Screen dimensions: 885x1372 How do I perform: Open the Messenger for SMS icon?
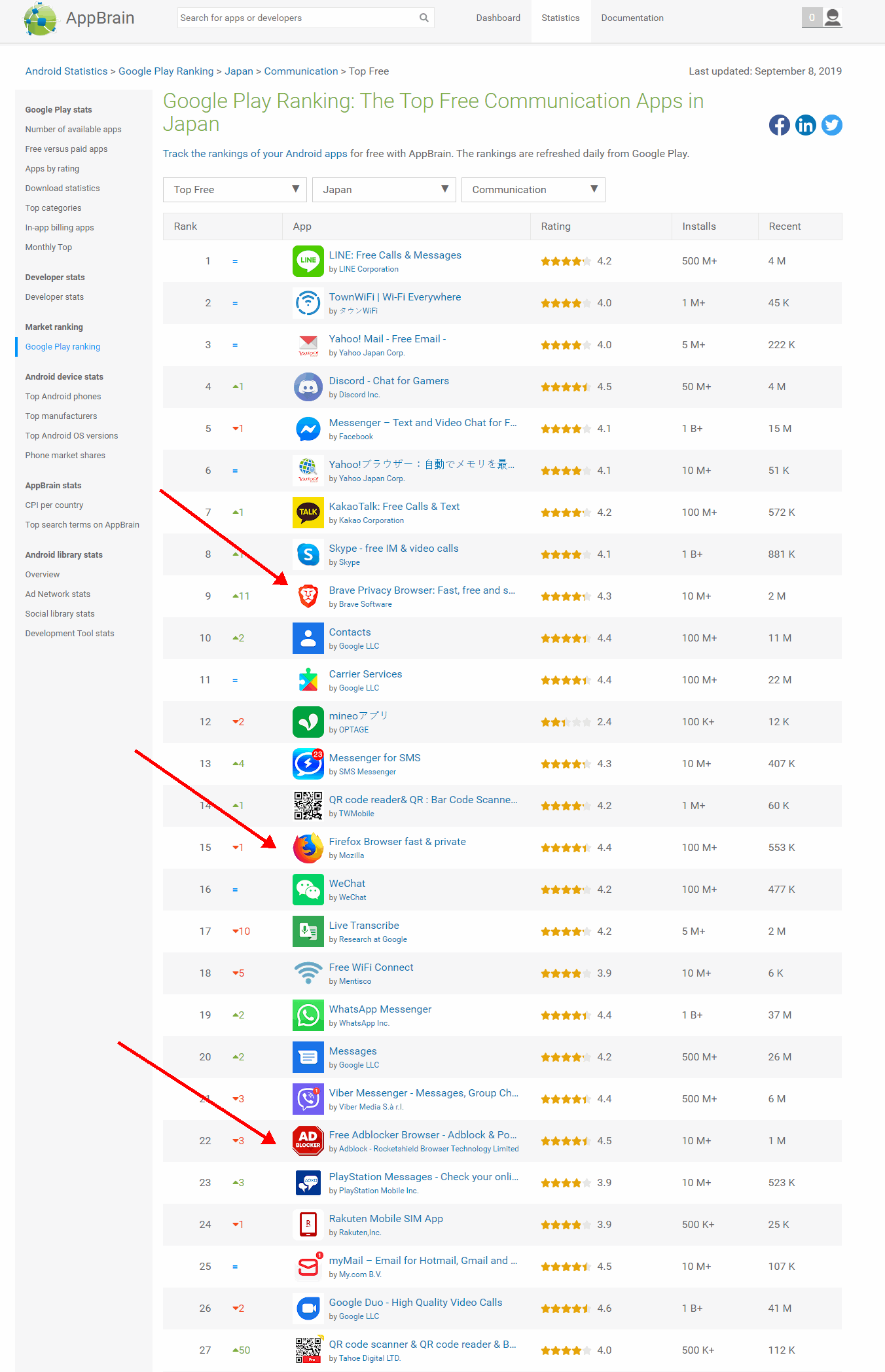[x=308, y=764]
